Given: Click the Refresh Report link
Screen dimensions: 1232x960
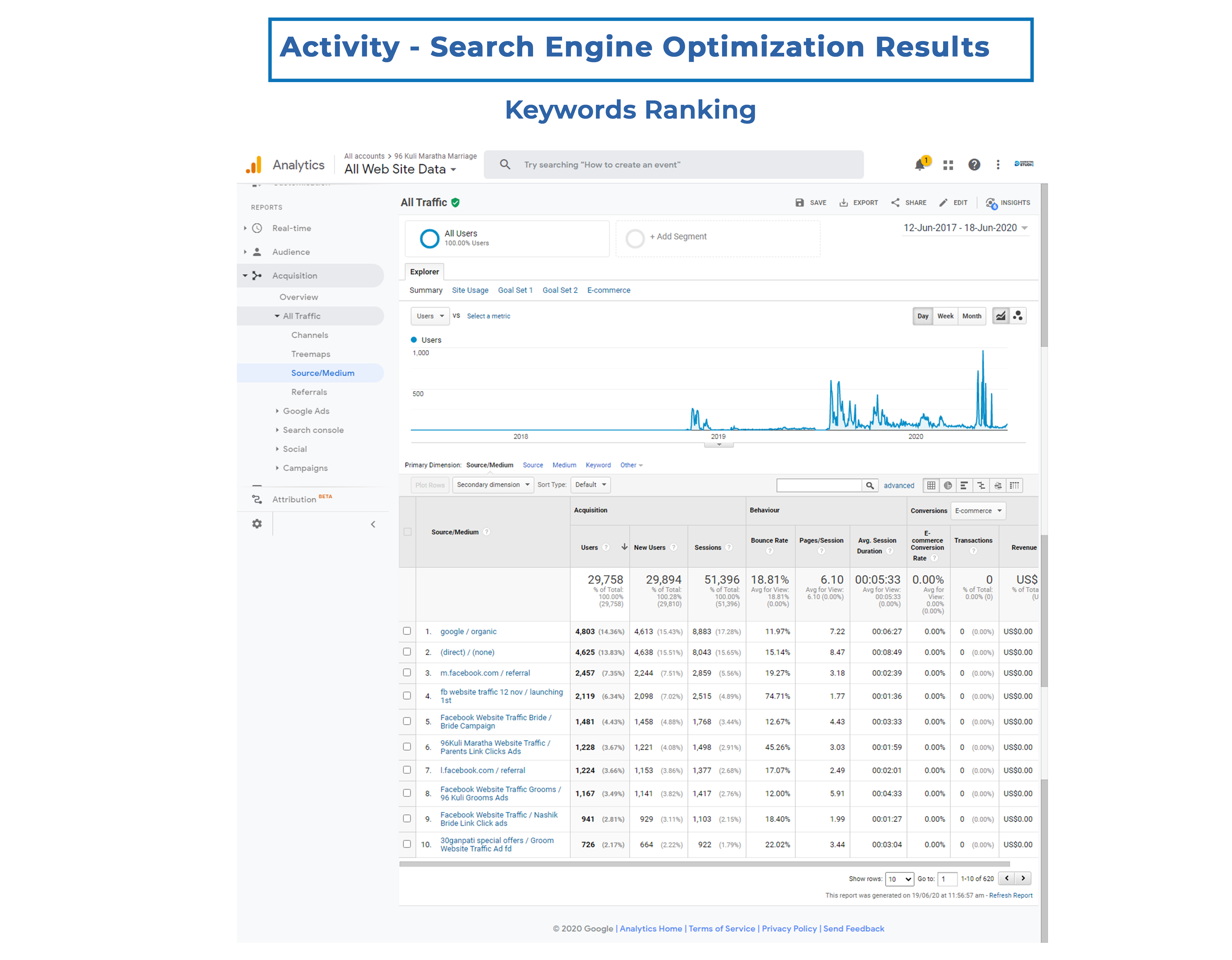Looking at the screenshot, I should [1011, 895].
